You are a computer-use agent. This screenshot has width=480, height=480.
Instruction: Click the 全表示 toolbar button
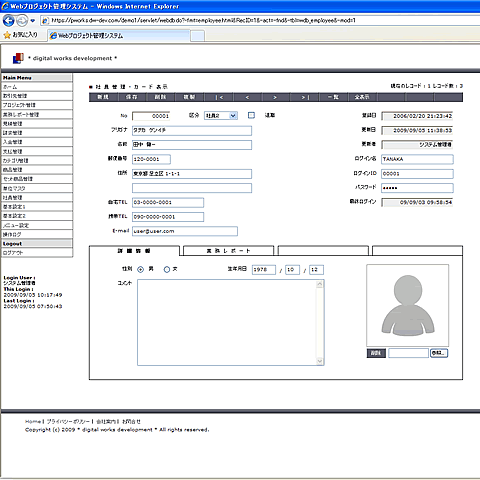[x=362, y=97]
